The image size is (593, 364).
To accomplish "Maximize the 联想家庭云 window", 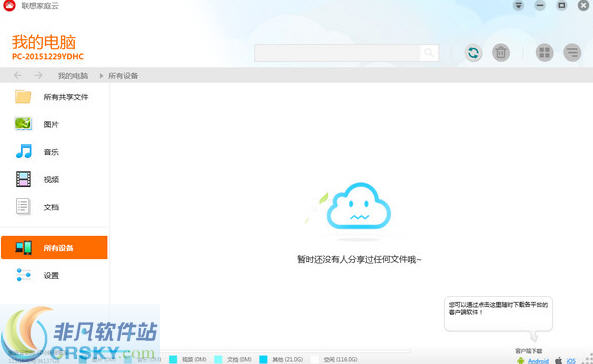I will click(562, 5).
